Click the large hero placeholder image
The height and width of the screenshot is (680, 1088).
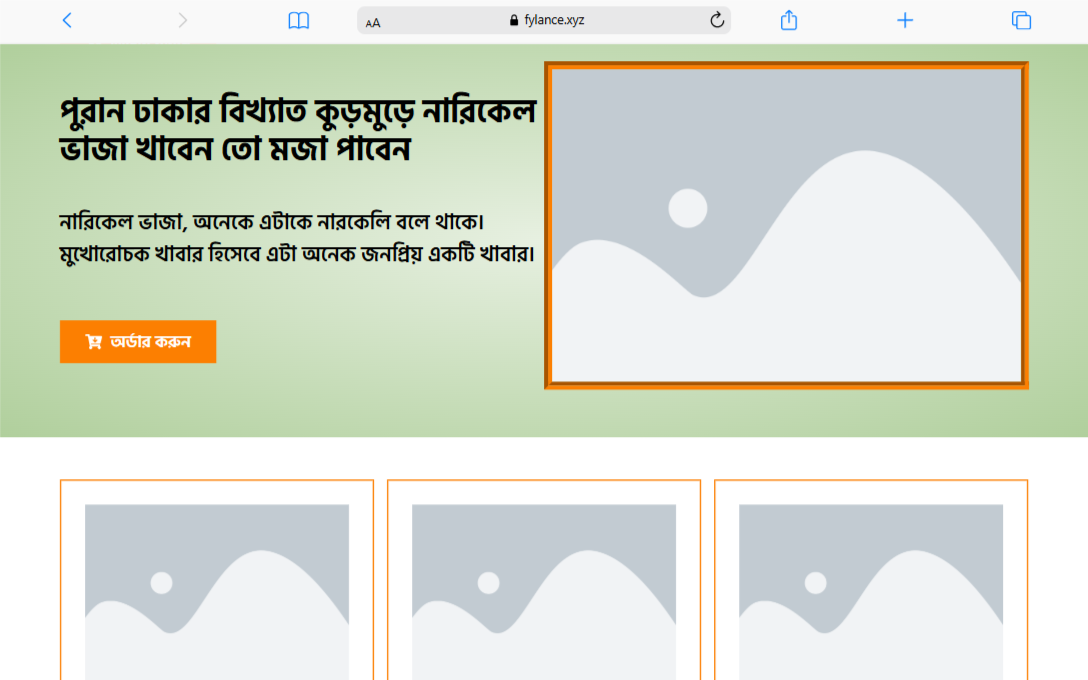[x=786, y=225]
